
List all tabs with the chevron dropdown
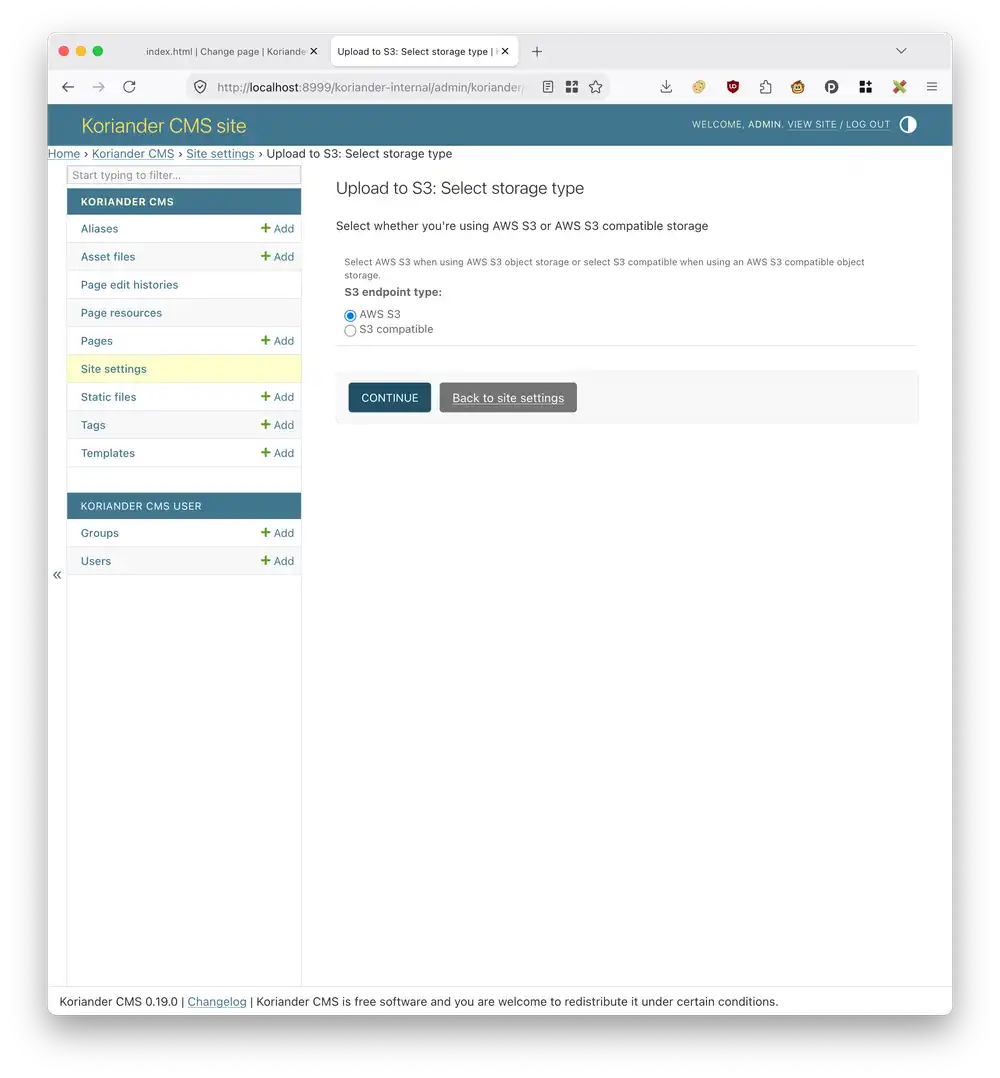point(901,51)
